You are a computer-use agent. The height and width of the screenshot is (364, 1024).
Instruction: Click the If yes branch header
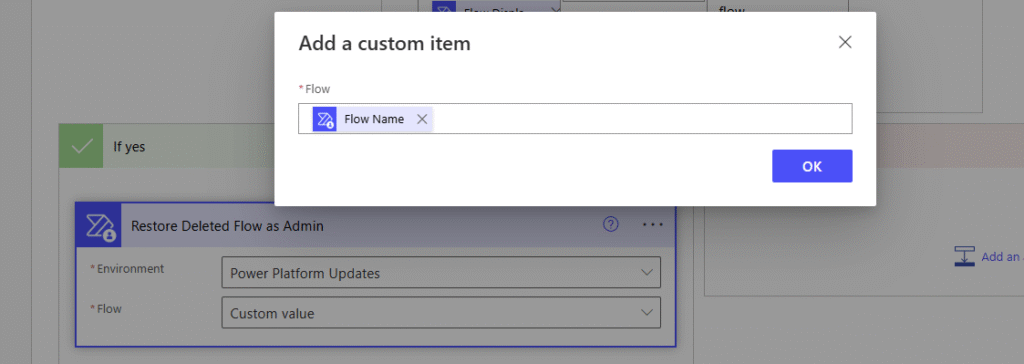click(x=167, y=146)
